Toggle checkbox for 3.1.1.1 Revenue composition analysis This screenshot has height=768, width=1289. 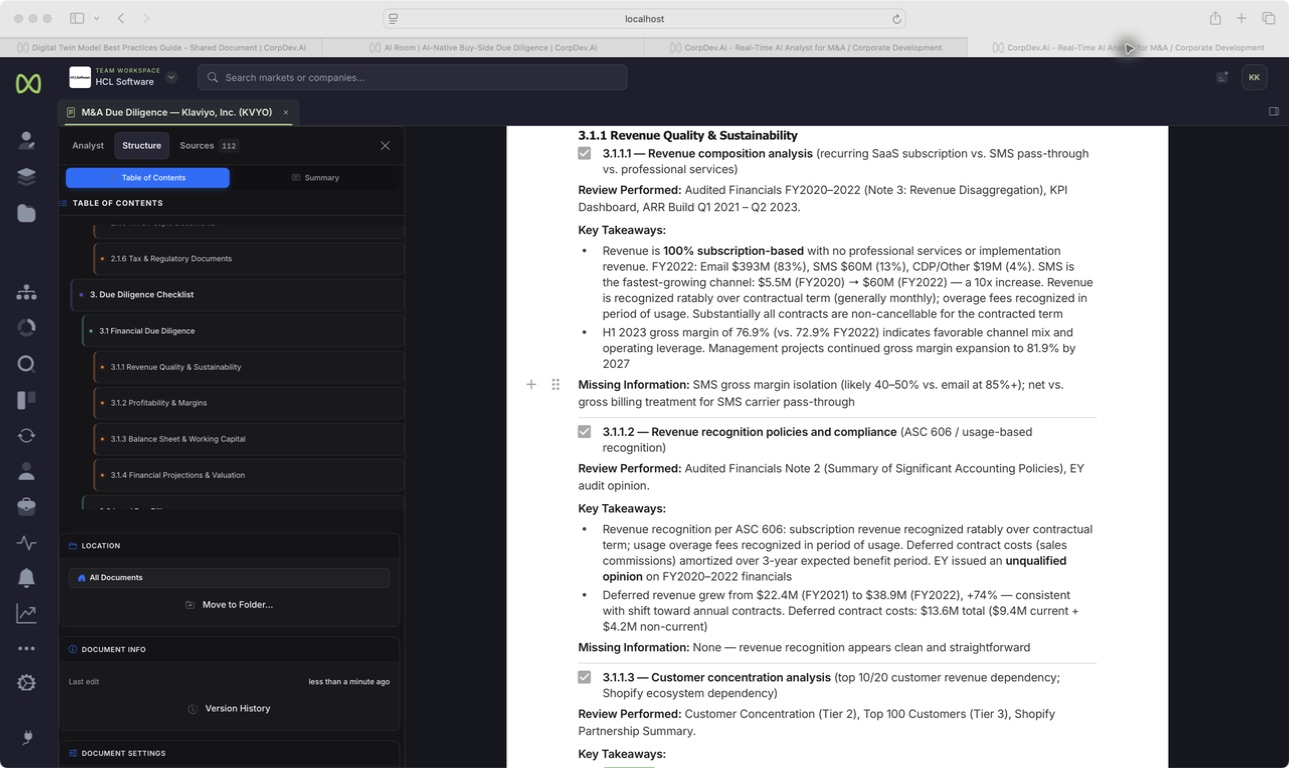click(584, 153)
